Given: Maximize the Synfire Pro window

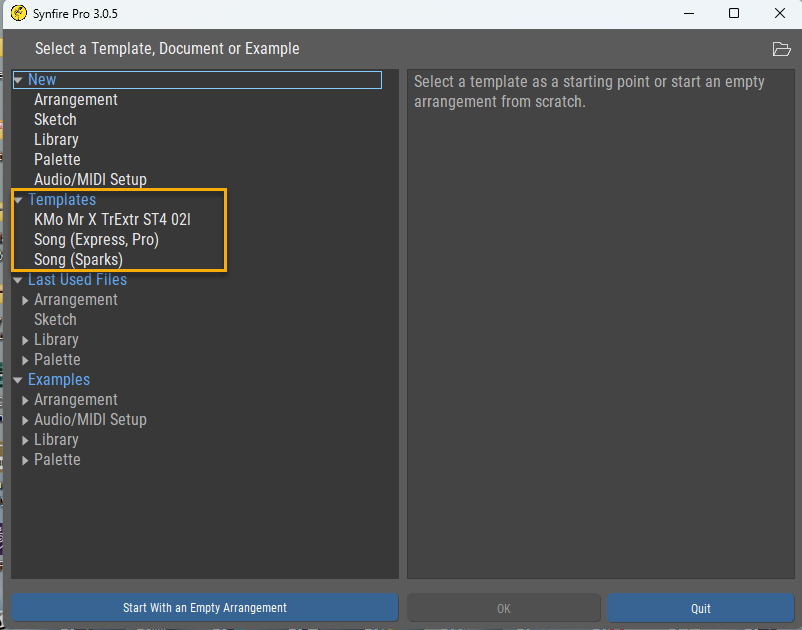Looking at the screenshot, I should pyautogui.click(x=734, y=13).
